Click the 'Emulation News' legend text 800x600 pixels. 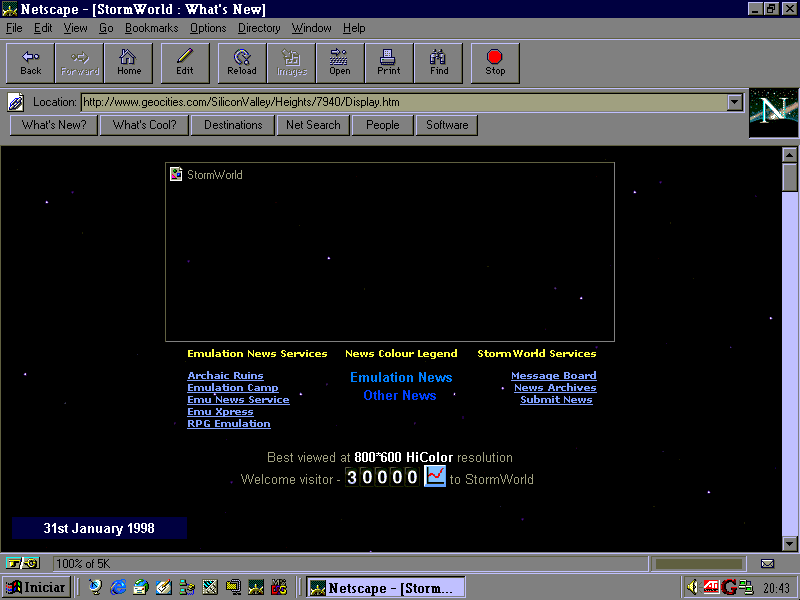[401, 378]
